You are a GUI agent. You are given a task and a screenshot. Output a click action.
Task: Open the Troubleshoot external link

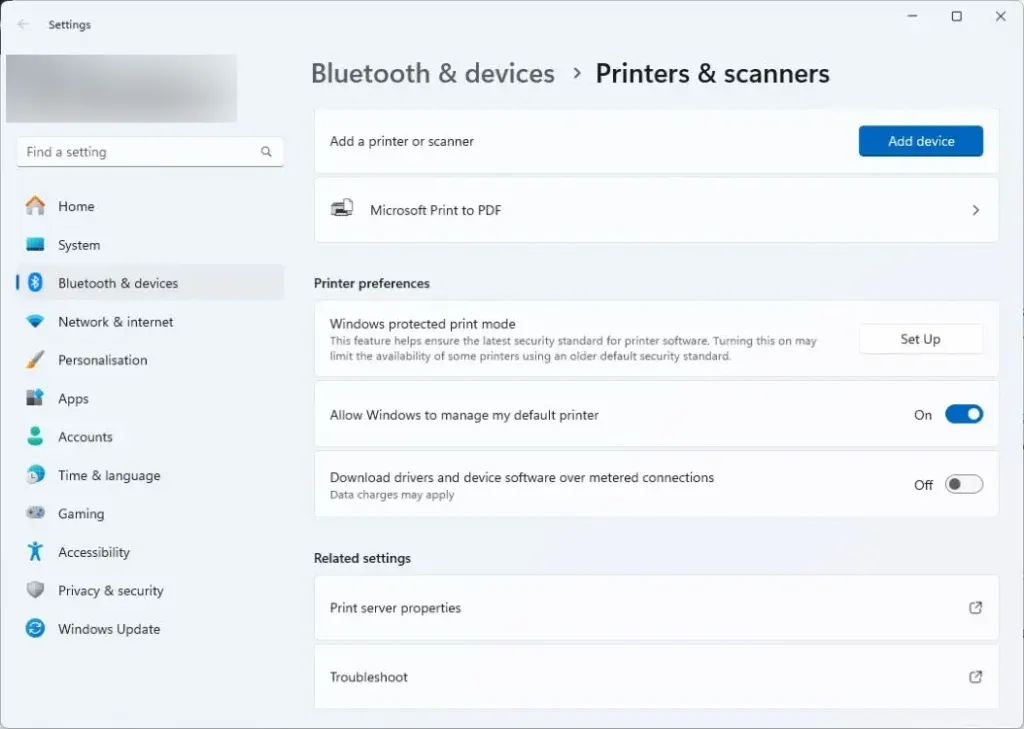tap(975, 677)
